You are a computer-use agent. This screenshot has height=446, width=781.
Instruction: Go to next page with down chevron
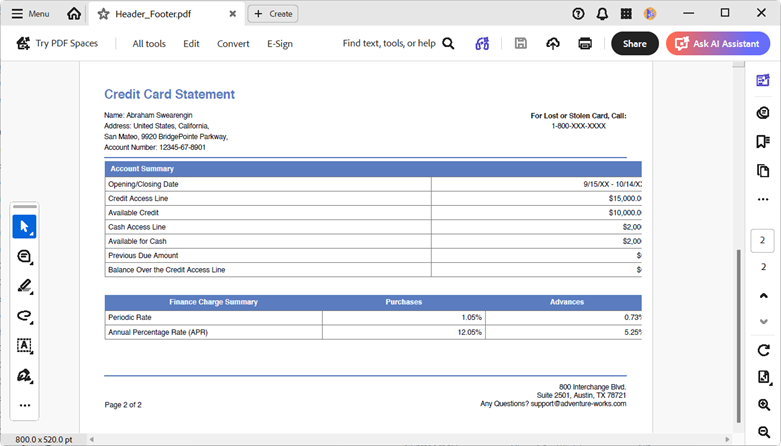point(763,322)
